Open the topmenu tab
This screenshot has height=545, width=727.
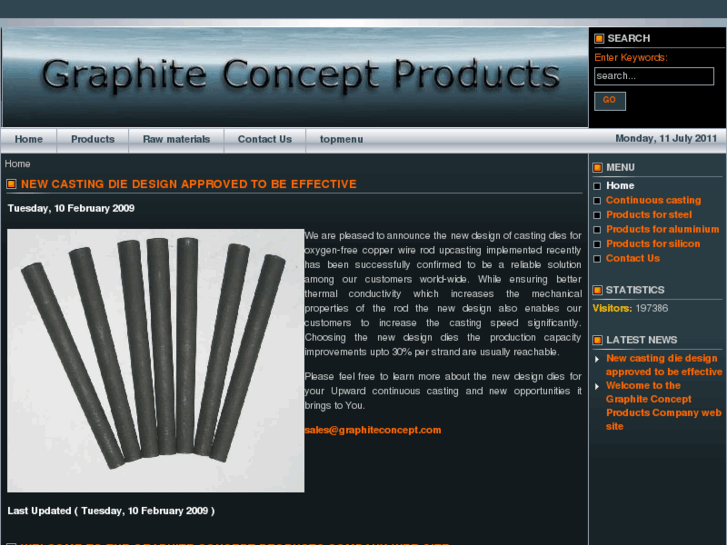tap(341, 139)
